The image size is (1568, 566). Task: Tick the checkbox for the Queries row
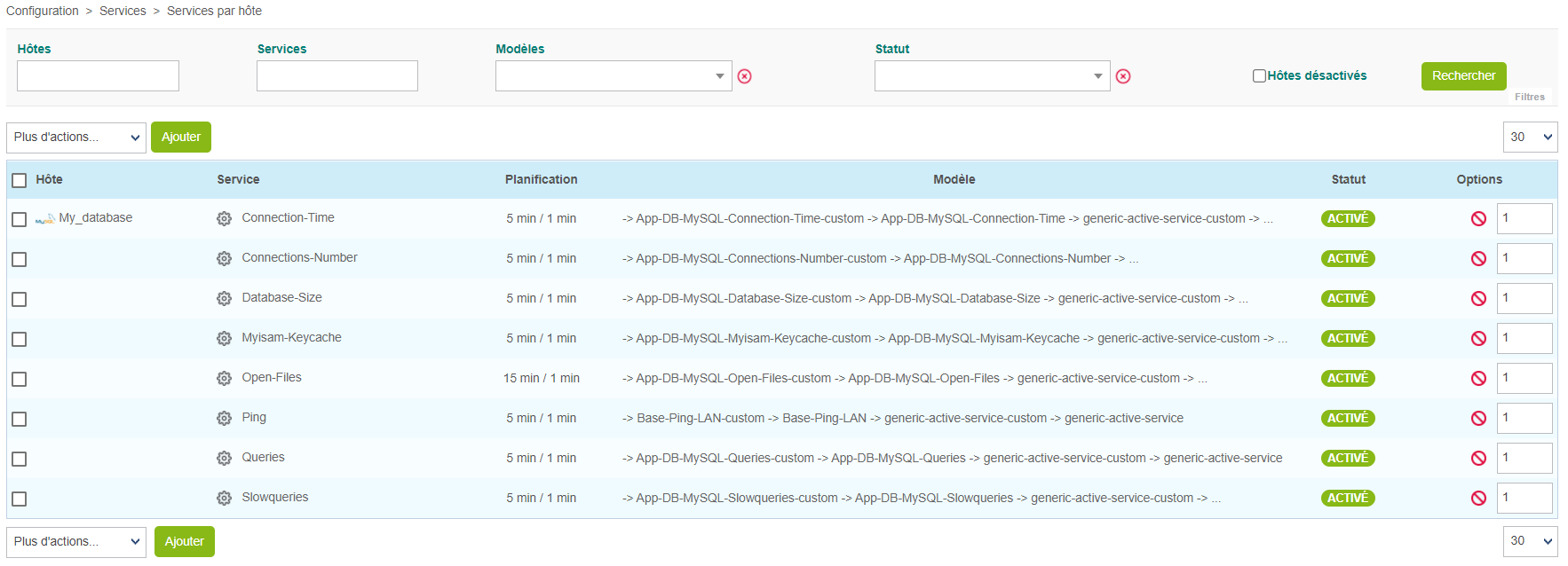pyautogui.click(x=20, y=459)
